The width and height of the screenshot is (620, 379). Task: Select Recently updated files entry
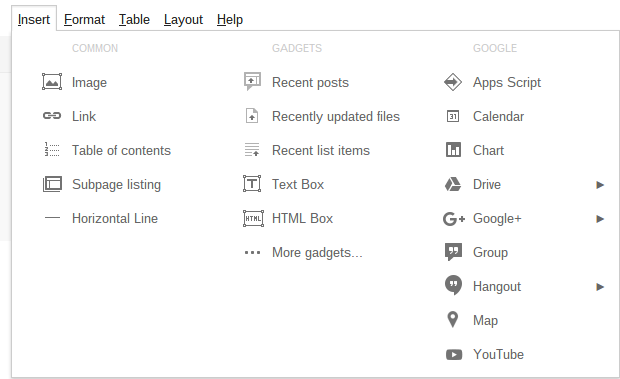pyautogui.click(x=336, y=116)
